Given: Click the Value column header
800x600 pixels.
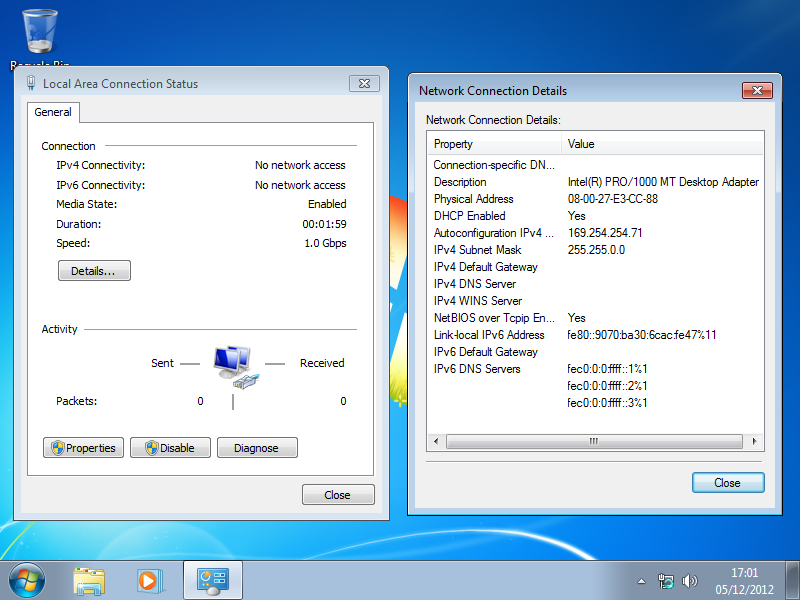Looking at the screenshot, I should click(660, 144).
